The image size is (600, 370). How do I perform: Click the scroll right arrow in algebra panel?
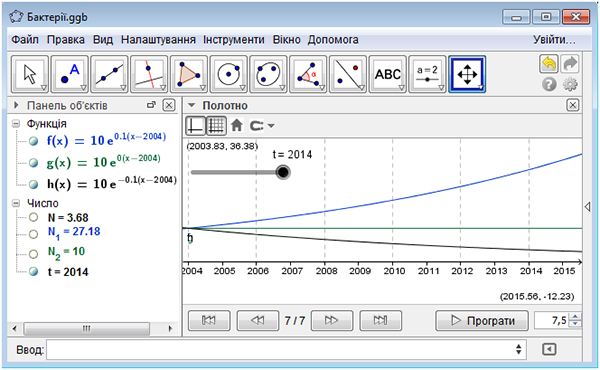(170, 328)
